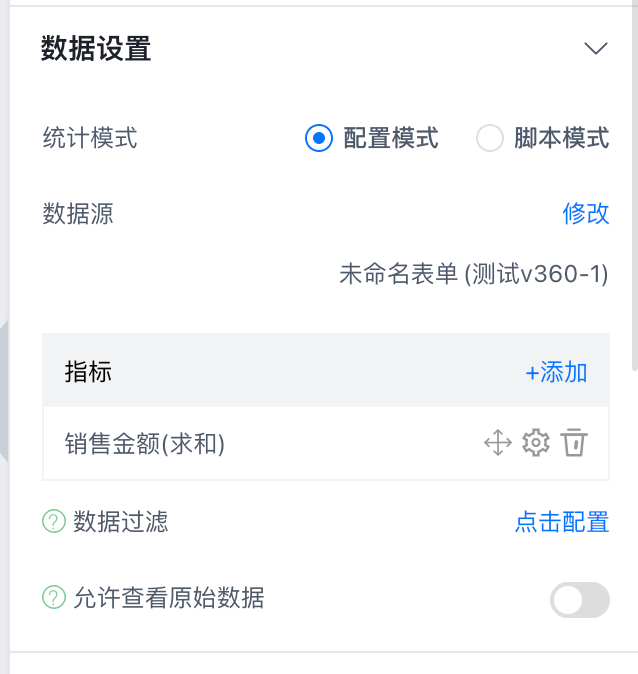Click help icon beside 数据过滤

tap(54, 521)
